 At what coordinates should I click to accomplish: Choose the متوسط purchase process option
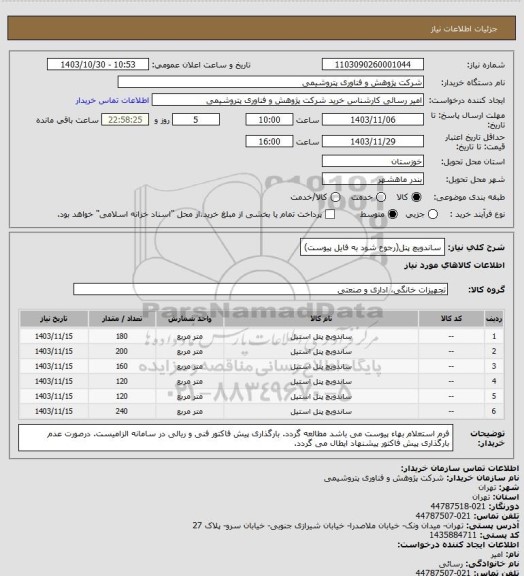pyautogui.click(x=393, y=215)
